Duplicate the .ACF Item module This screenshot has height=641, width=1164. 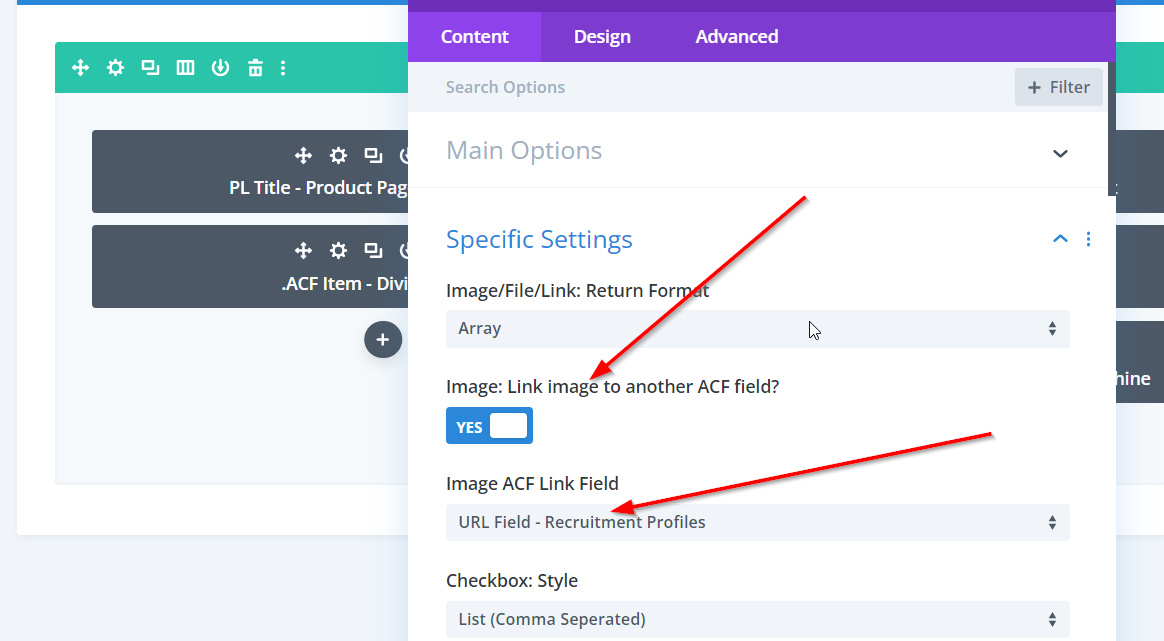tap(373, 250)
